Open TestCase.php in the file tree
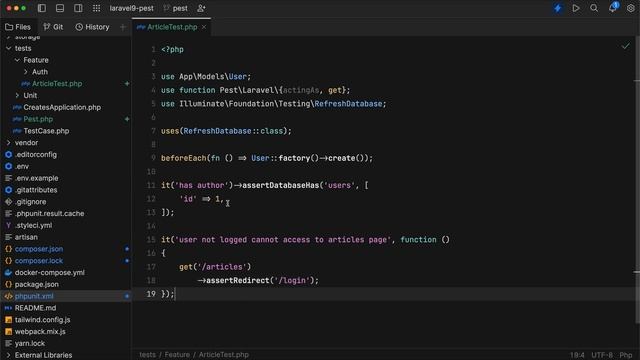This screenshot has width=640, height=360. pyautogui.click(x=46, y=131)
